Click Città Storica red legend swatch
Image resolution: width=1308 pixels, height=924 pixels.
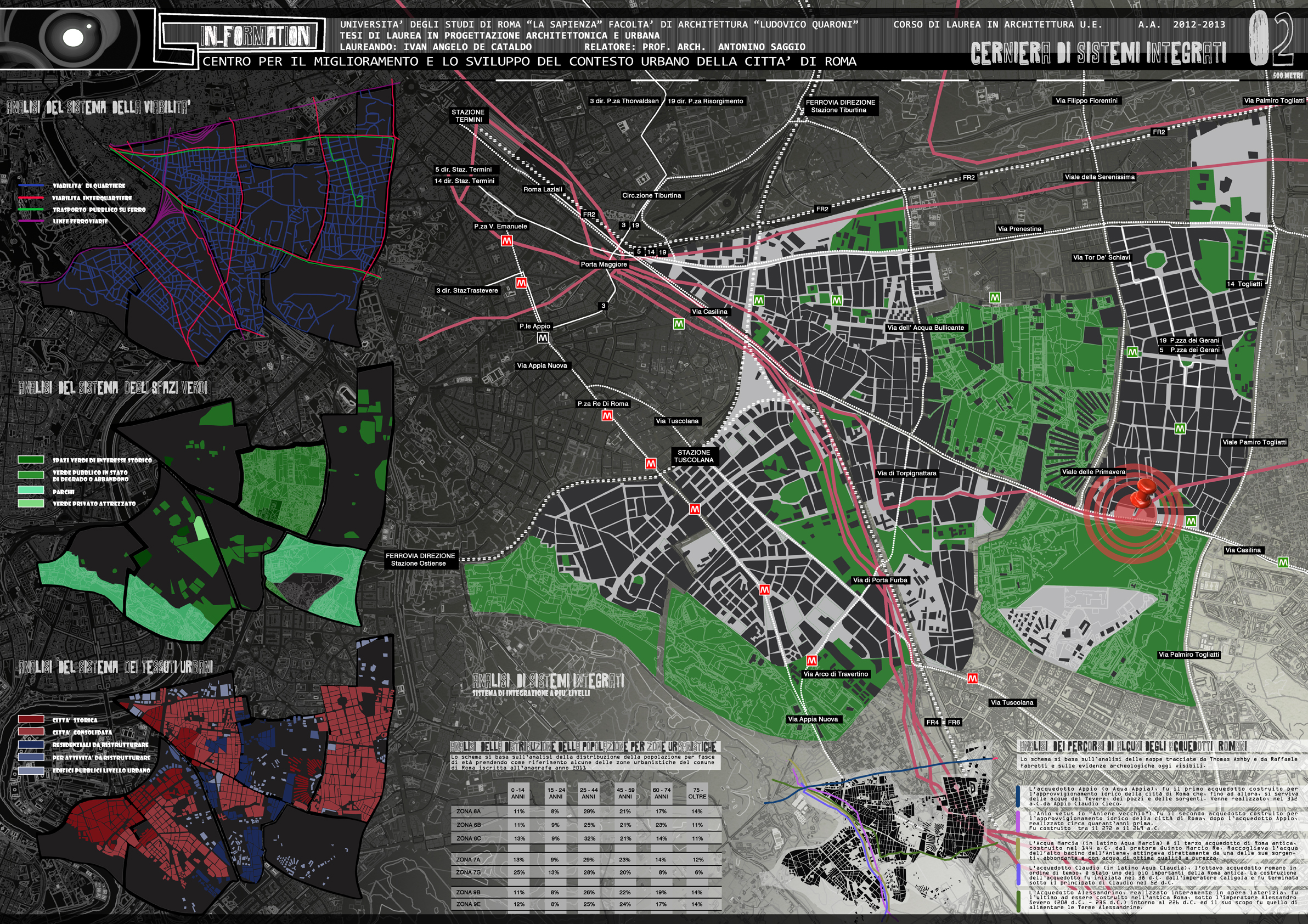[31, 719]
